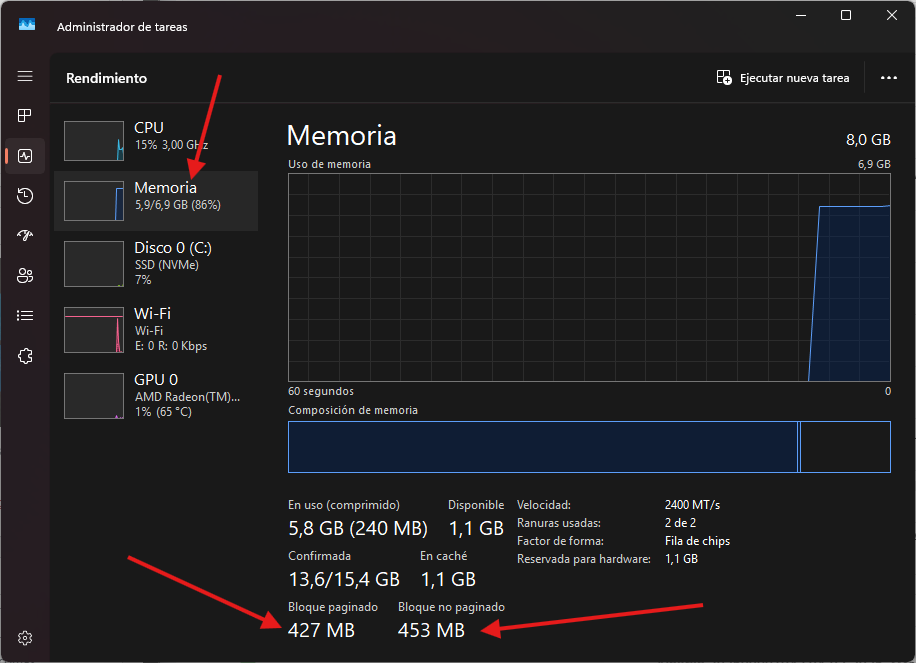Select the Performance page icon

click(25, 156)
